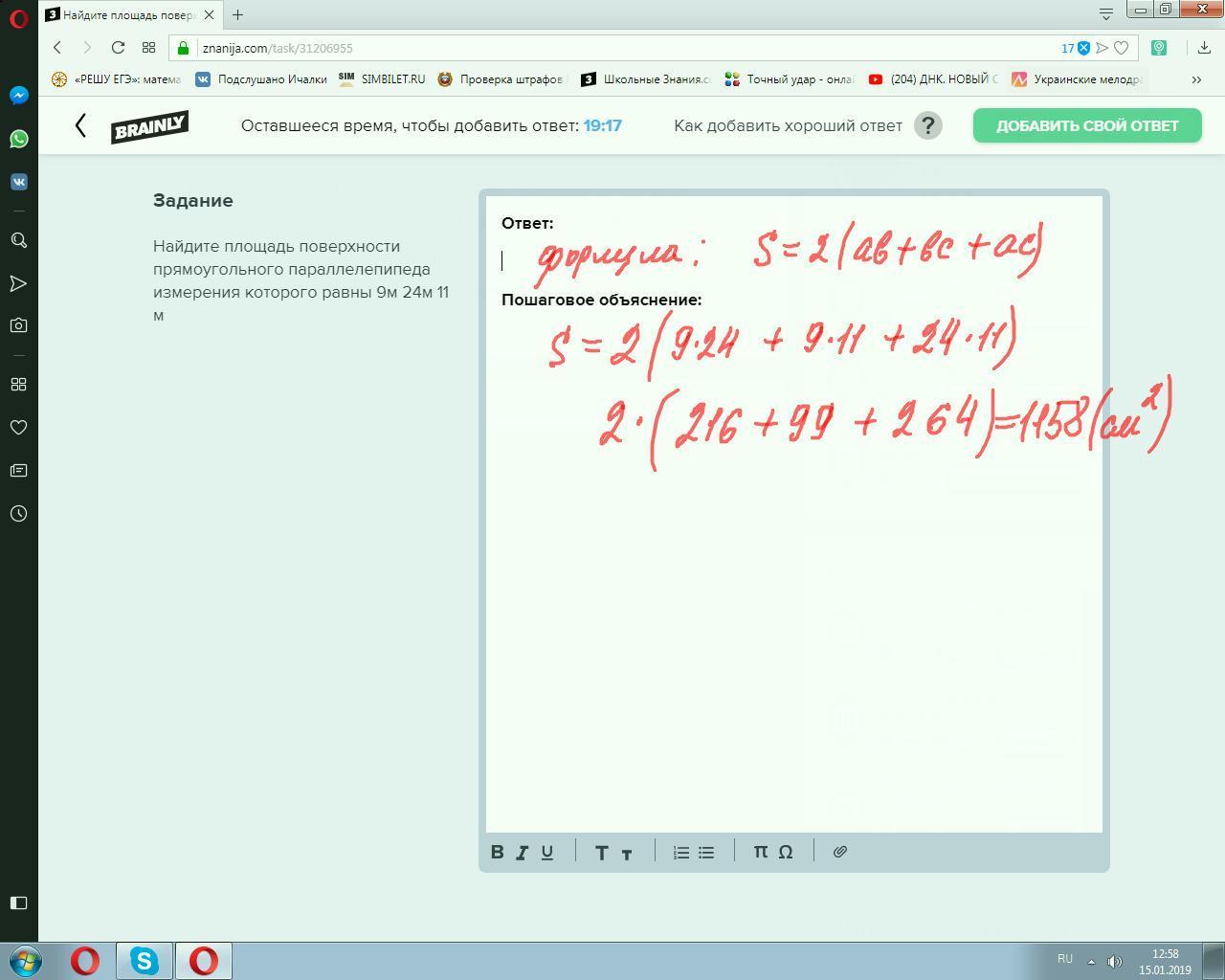Open the downloads arrow icon
This screenshot has width=1225, height=980.
1204,48
